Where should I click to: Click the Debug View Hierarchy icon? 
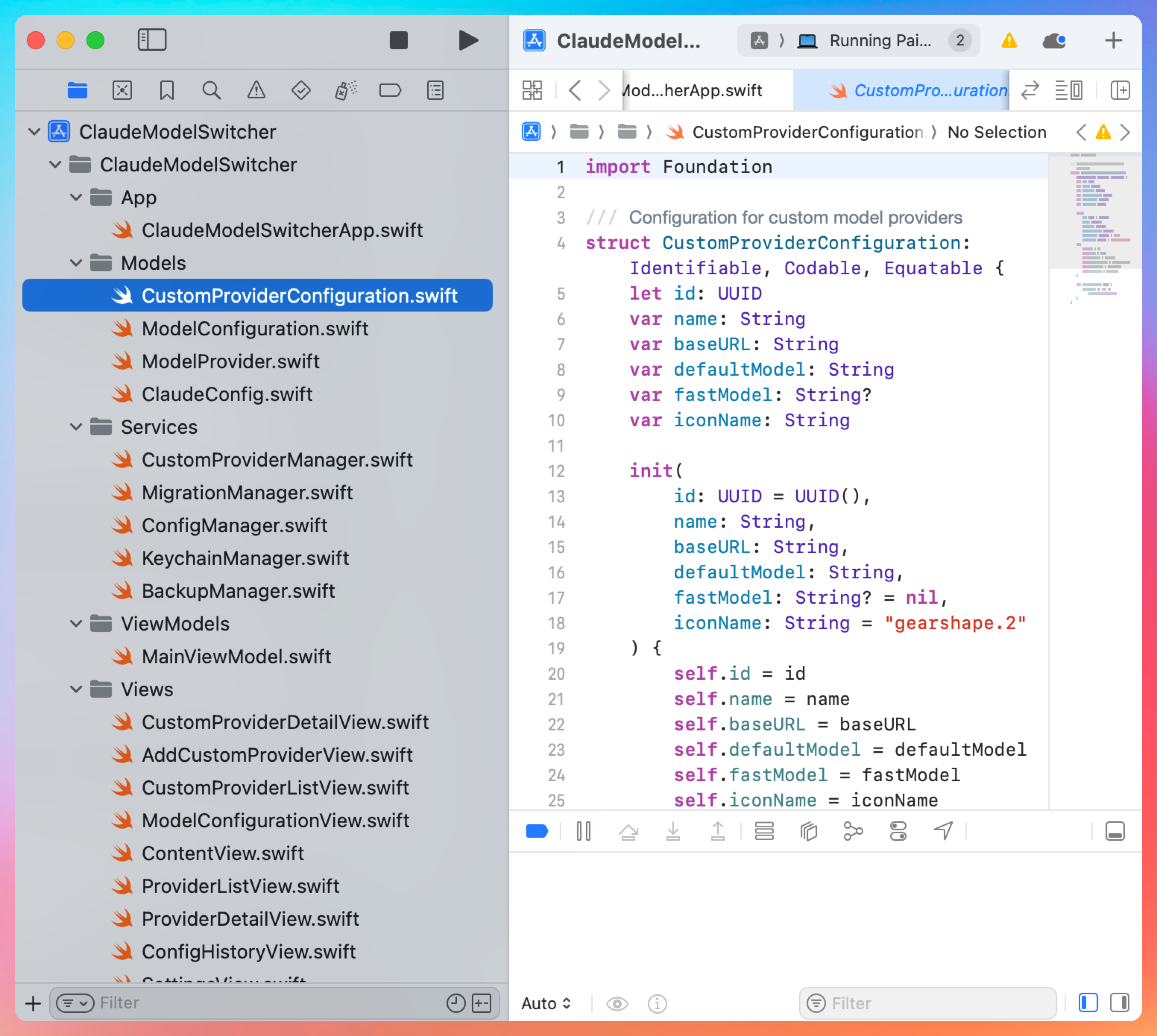pos(808,832)
